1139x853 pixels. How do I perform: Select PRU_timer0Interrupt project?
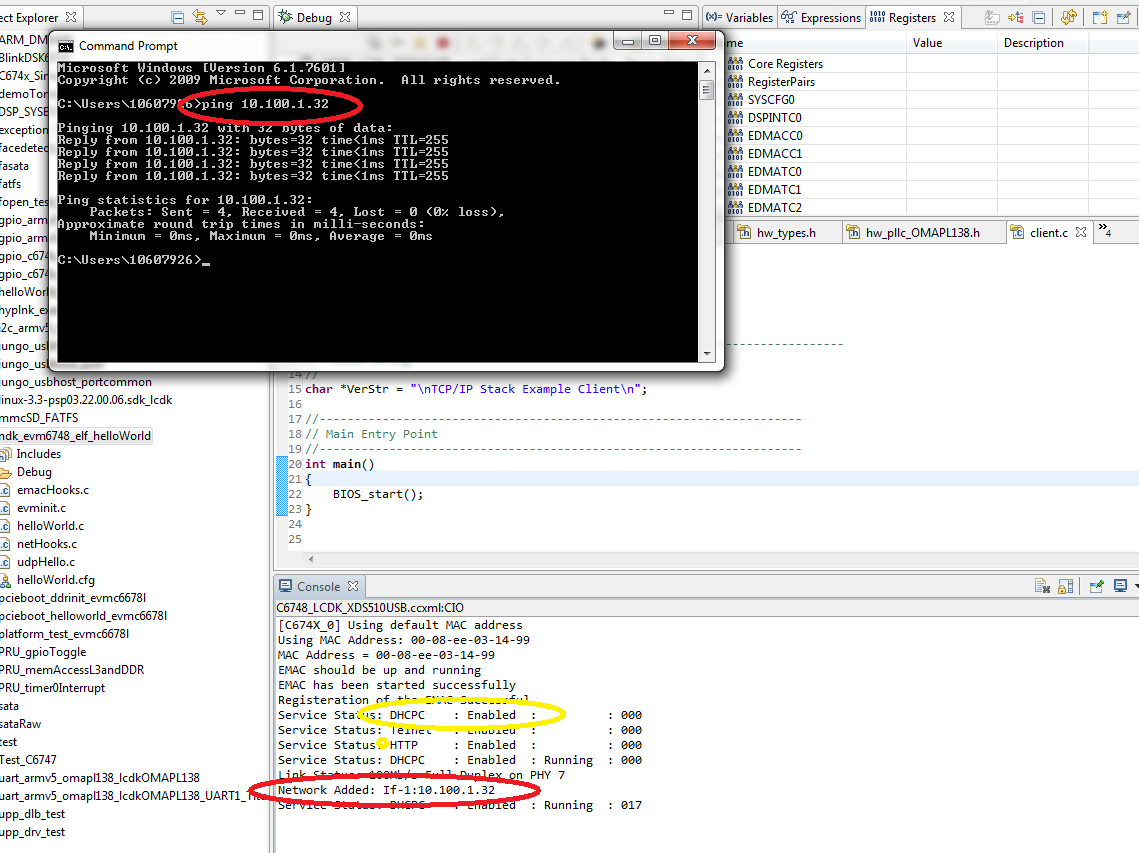[x=52, y=688]
